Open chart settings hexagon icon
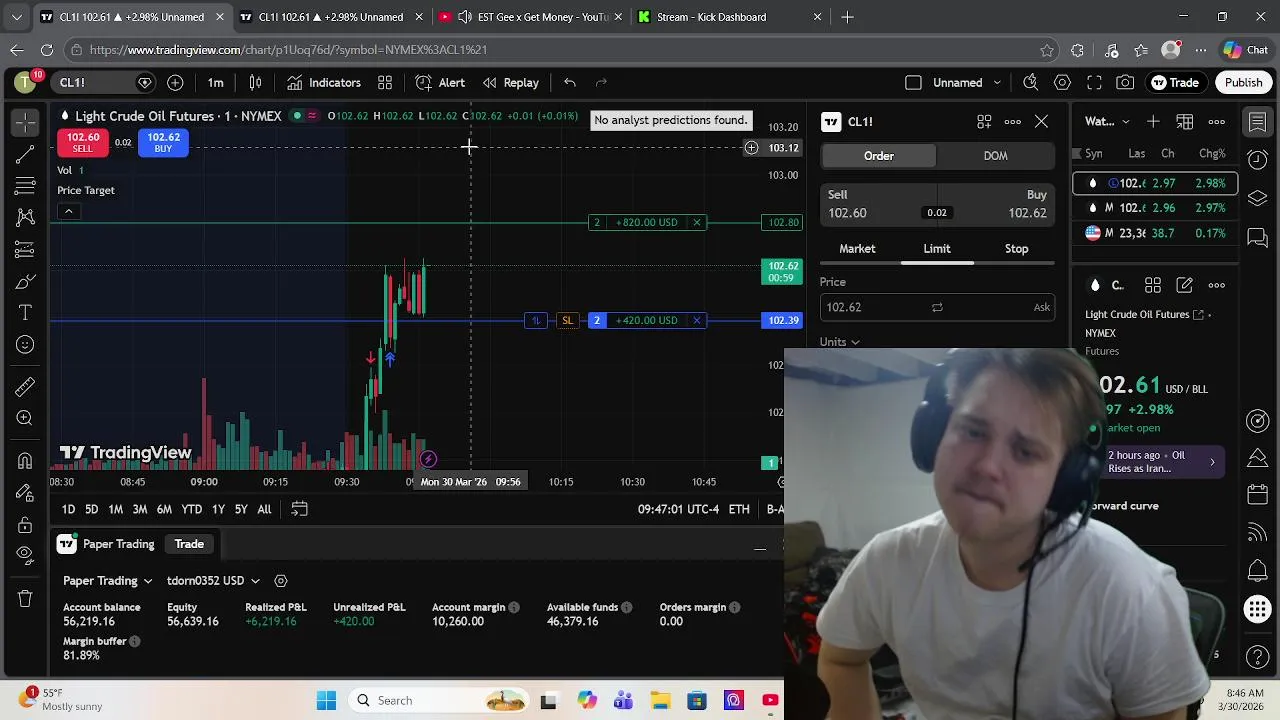 1062,83
